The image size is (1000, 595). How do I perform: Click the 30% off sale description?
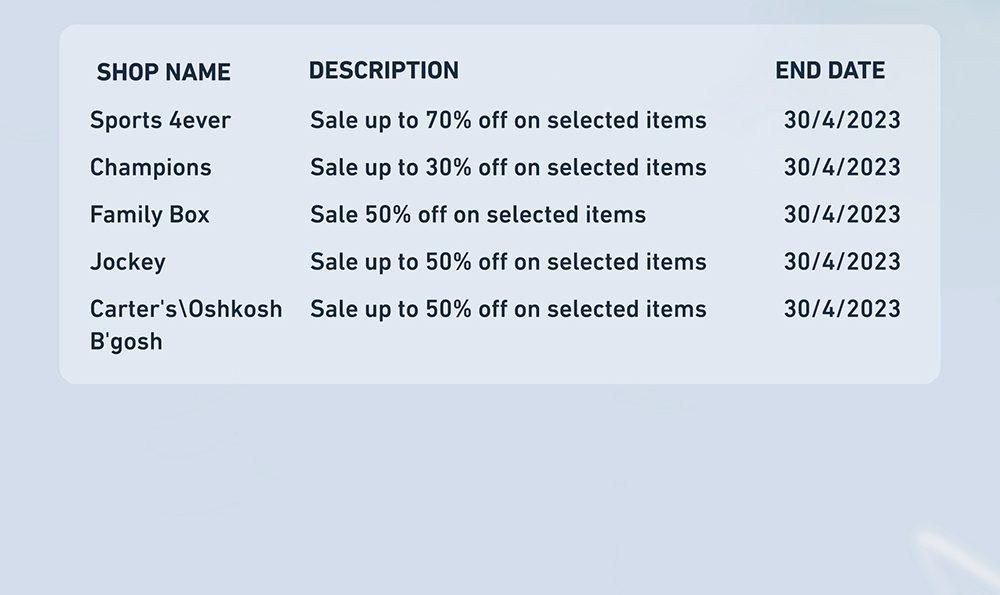tap(508, 167)
